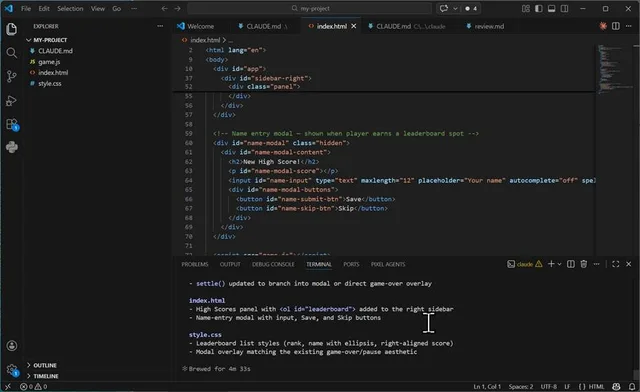The height and width of the screenshot is (392, 640).
Task: Open Run and Debug view
Action: coord(11,100)
